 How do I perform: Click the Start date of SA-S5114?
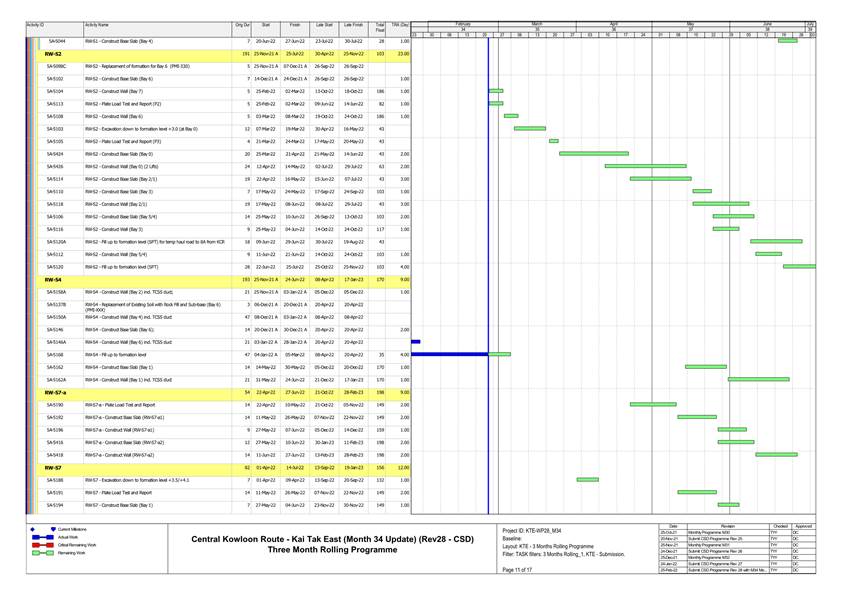coord(265,179)
